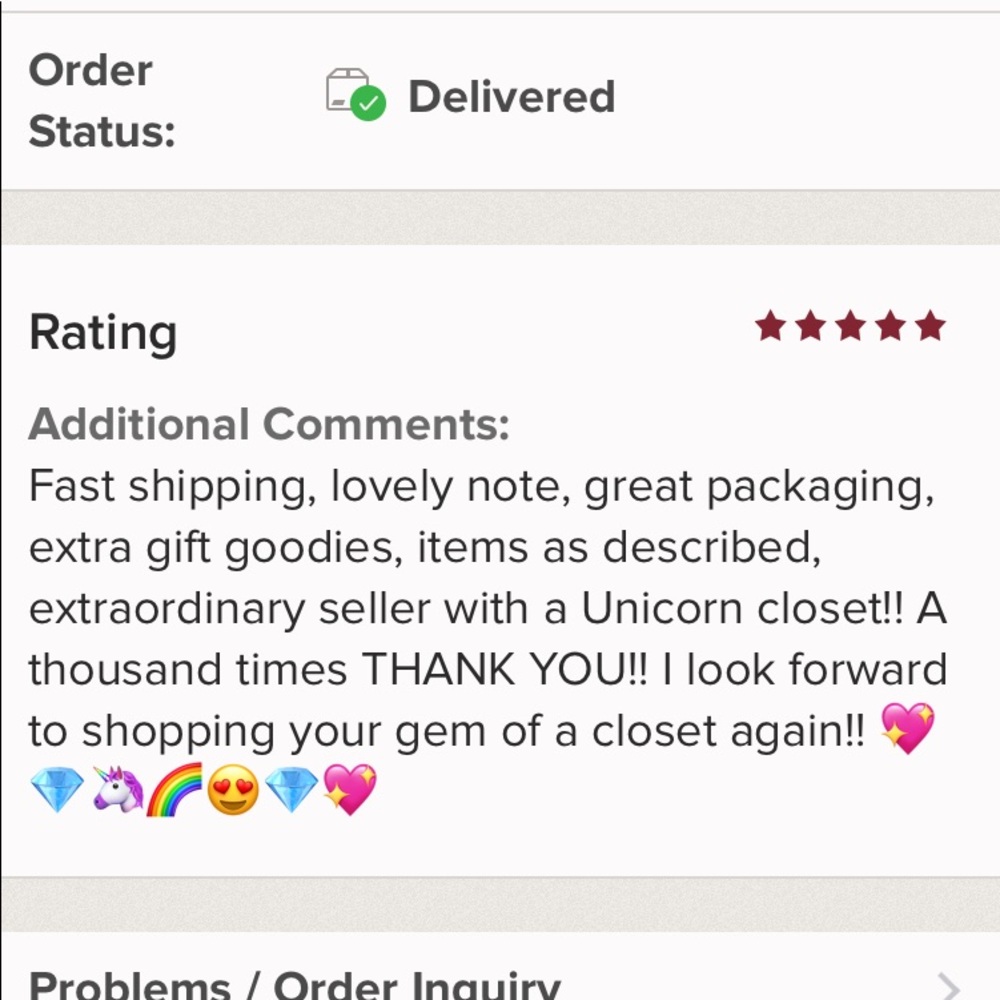This screenshot has height=1000, width=1000.
Task: Click the heart-eyes smiley emoji
Action: tap(233, 790)
